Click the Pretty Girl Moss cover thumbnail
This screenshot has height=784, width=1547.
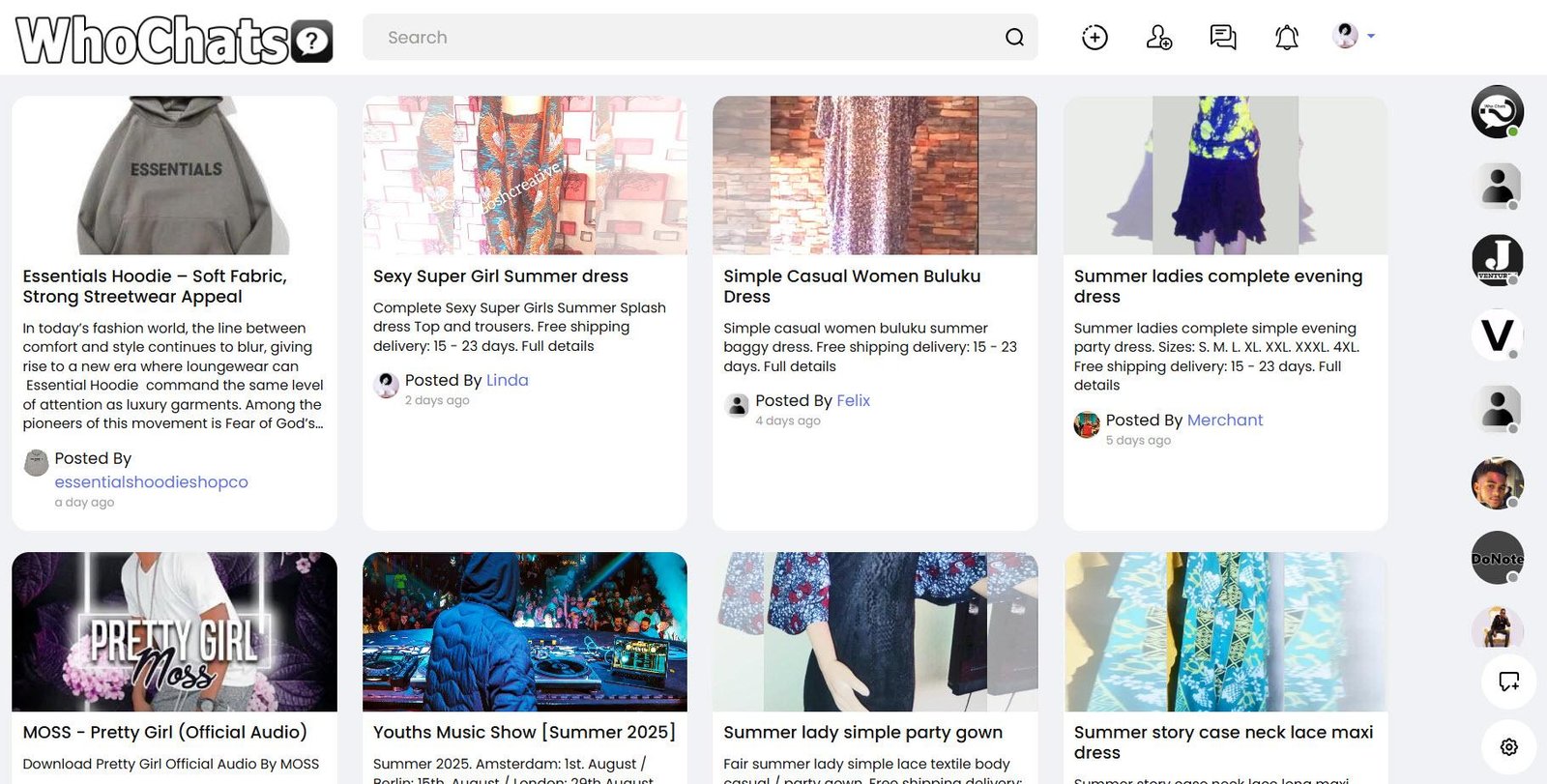point(175,632)
